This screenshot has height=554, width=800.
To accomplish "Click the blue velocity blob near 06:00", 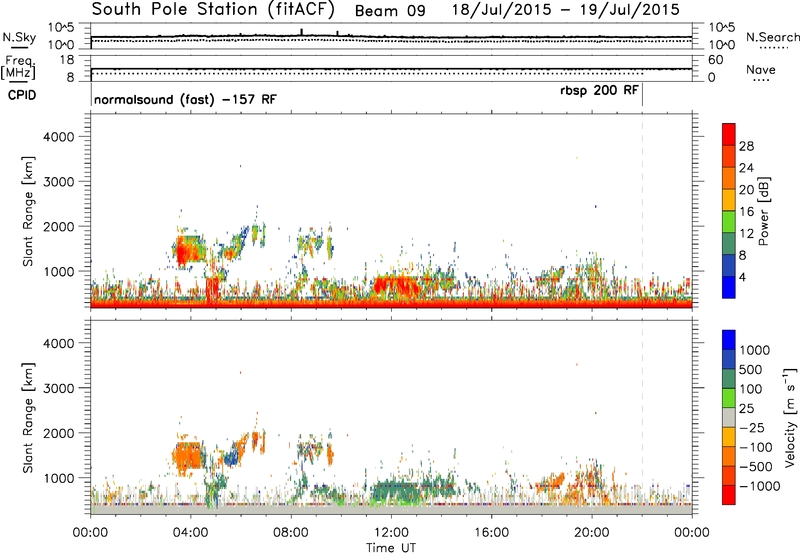I will pyautogui.click(x=233, y=456).
